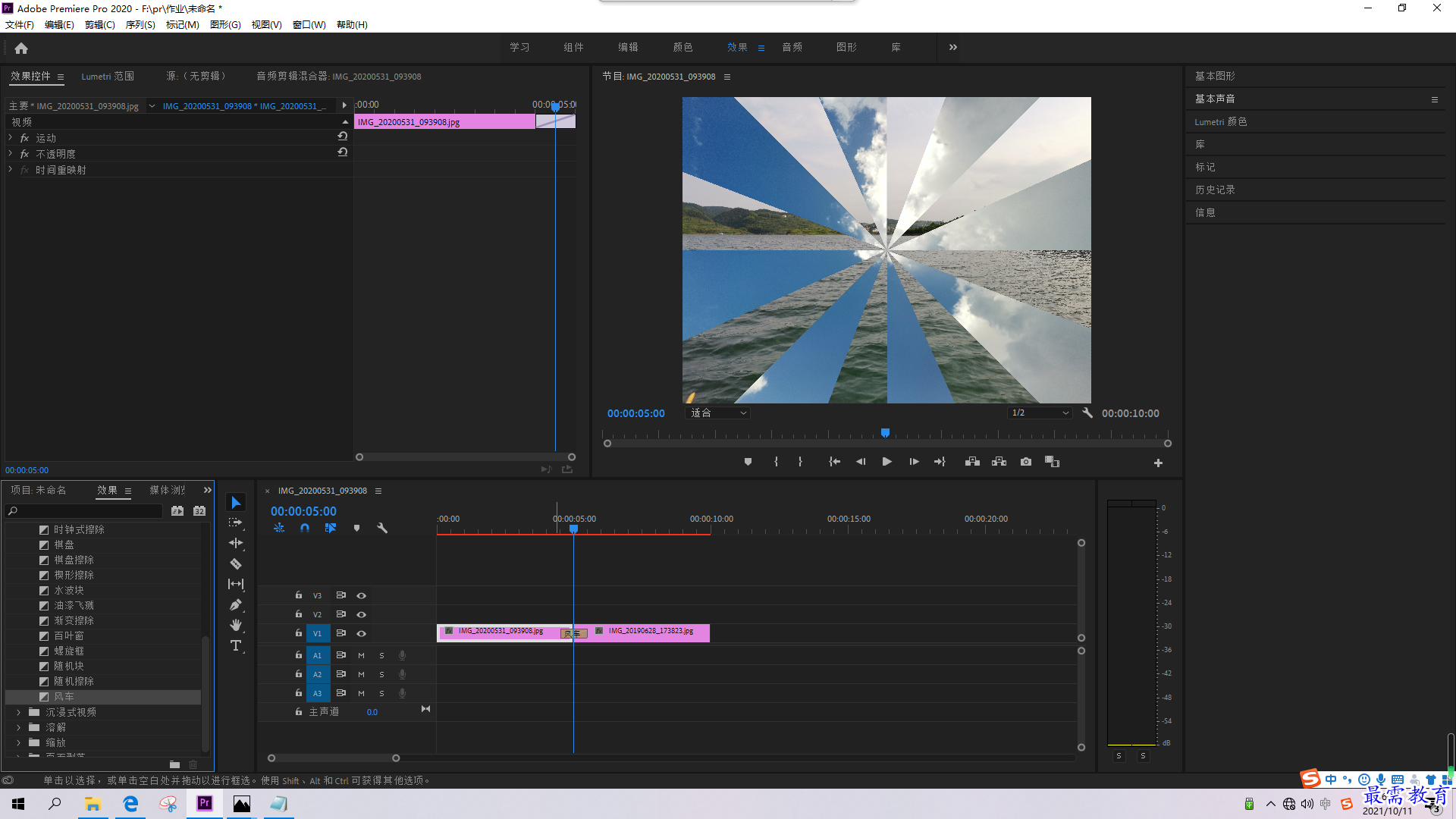Toggle timeline Snap magnet icon

[305, 528]
